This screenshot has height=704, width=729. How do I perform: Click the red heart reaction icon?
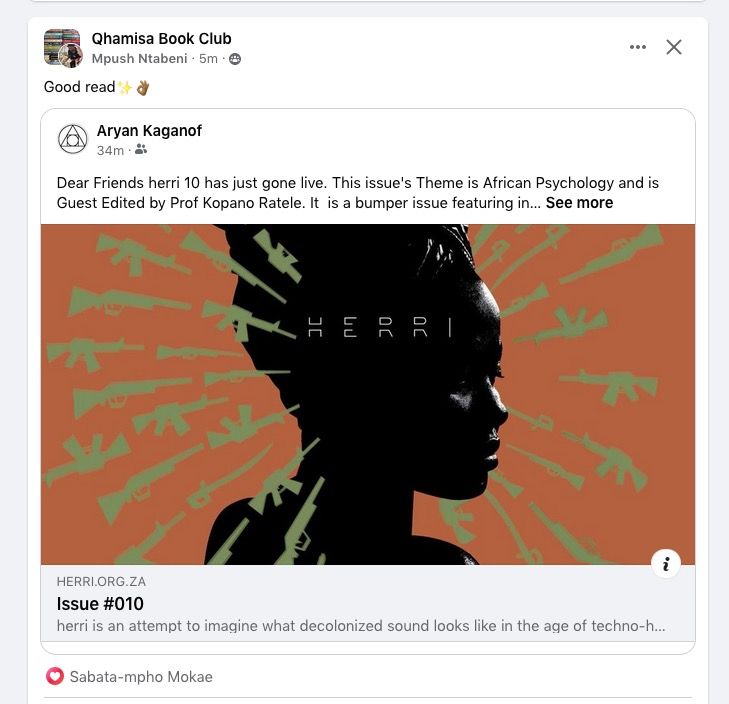click(54, 676)
